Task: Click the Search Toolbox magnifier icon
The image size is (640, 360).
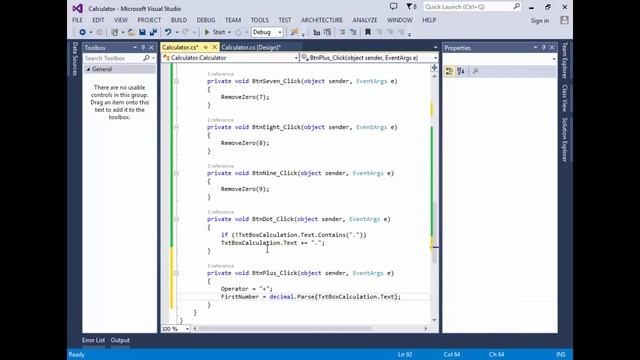Action: (x=146, y=58)
